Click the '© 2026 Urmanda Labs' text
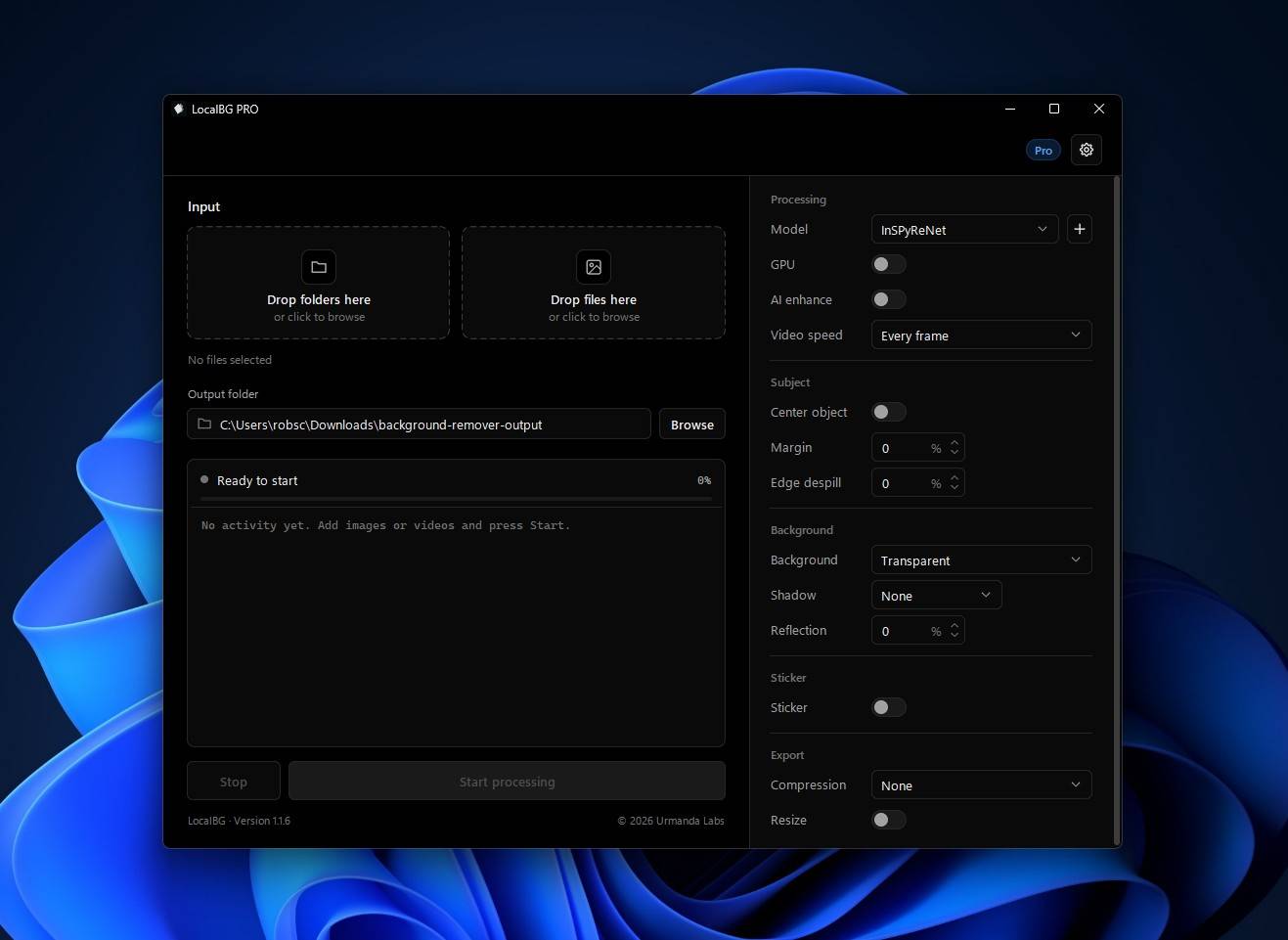The height and width of the screenshot is (940, 1288). 671,821
